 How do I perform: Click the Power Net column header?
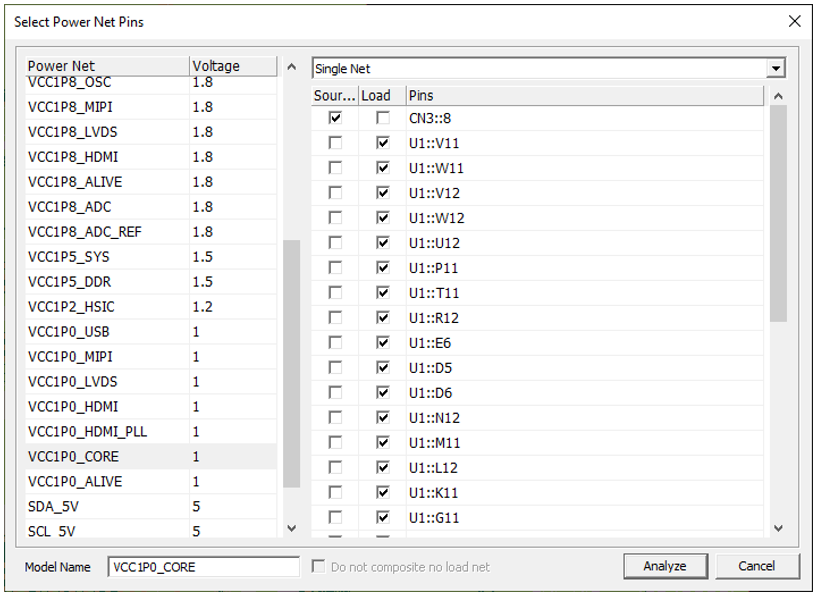pyautogui.click(x=106, y=66)
